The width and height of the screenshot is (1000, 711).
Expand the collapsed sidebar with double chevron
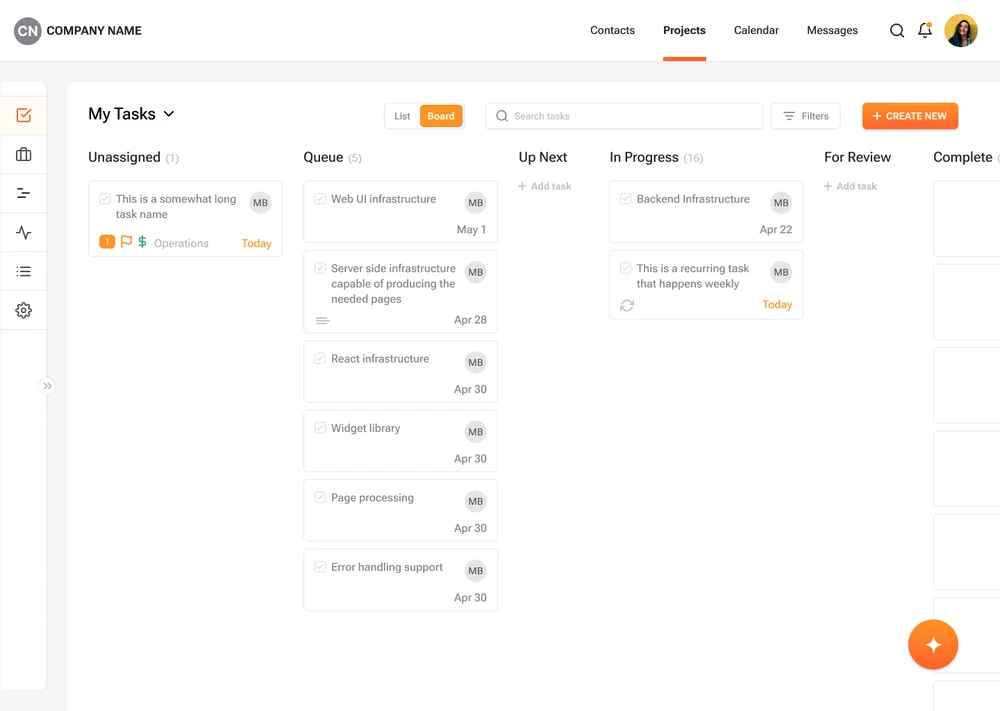[x=46, y=385]
